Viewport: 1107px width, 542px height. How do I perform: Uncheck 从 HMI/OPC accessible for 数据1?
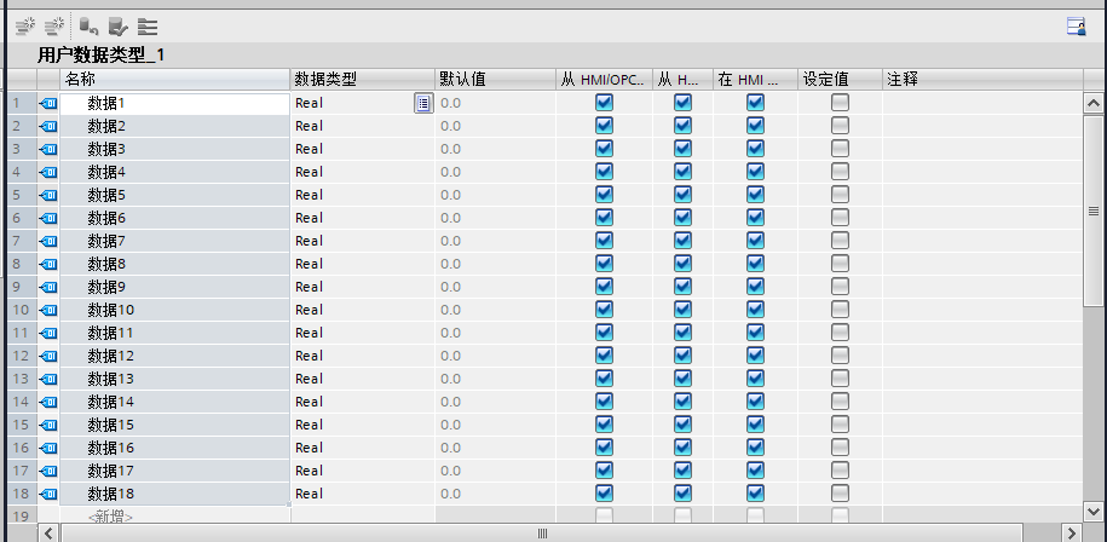tap(604, 103)
